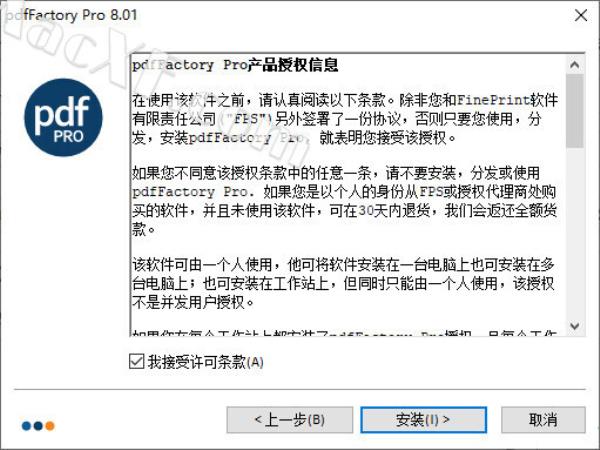Go back with the 上一步(B) button
The width and height of the screenshot is (600, 450).
coord(290,420)
